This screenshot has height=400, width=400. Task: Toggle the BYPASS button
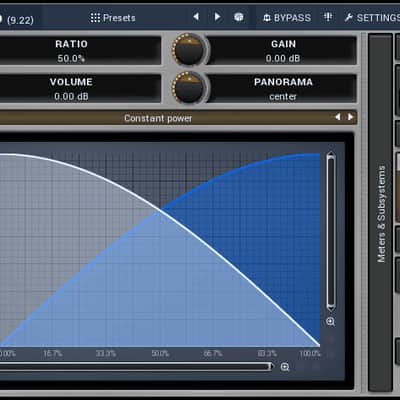[287, 18]
